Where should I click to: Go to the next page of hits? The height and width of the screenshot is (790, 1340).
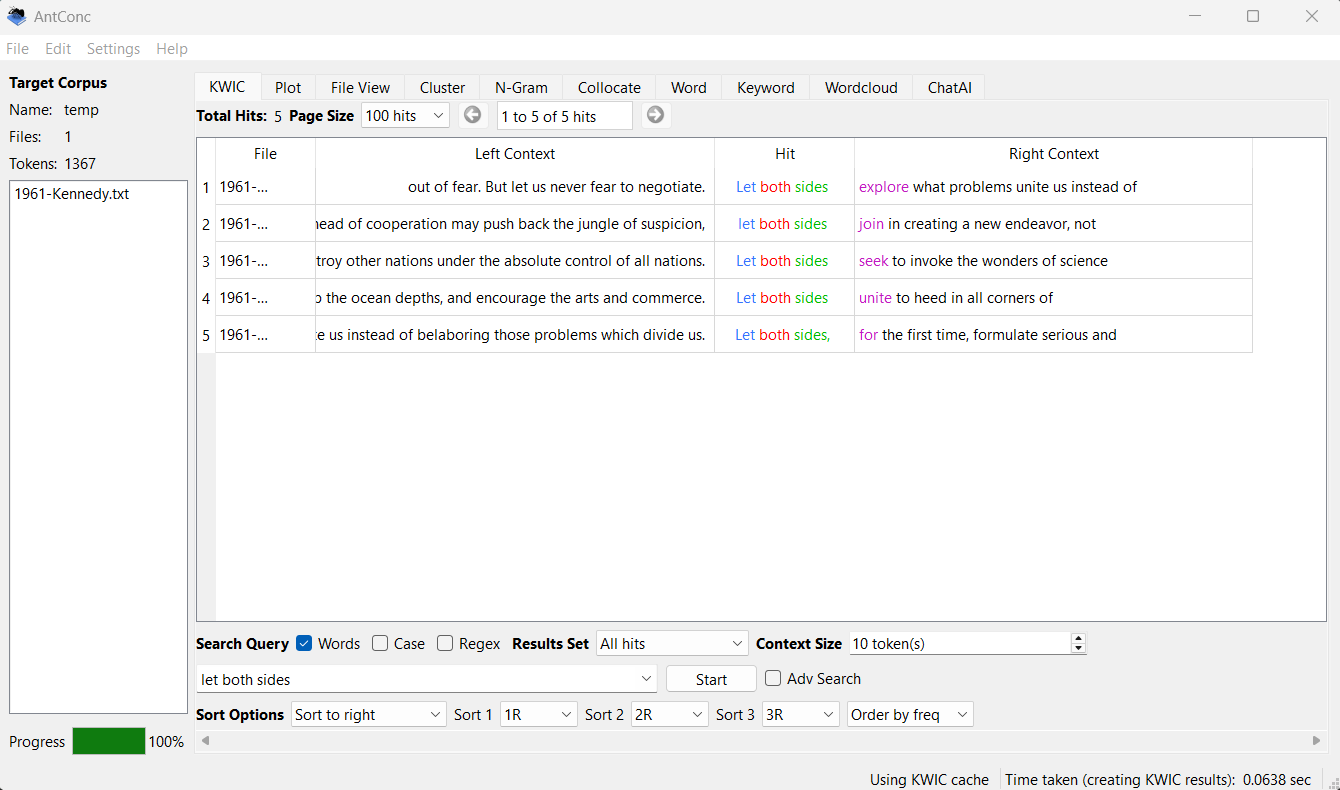tap(655, 115)
